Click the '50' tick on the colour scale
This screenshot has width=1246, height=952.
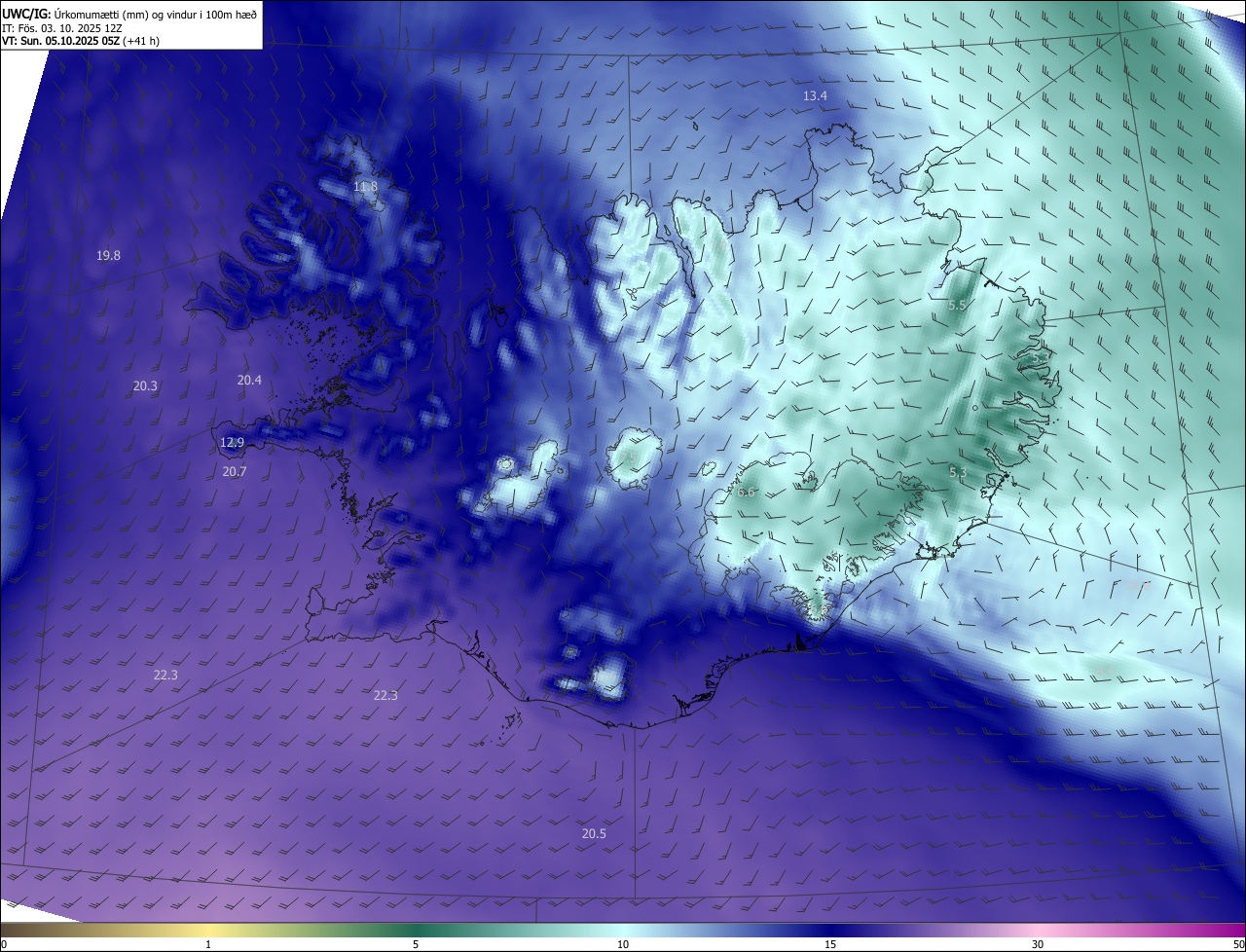[1238, 945]
